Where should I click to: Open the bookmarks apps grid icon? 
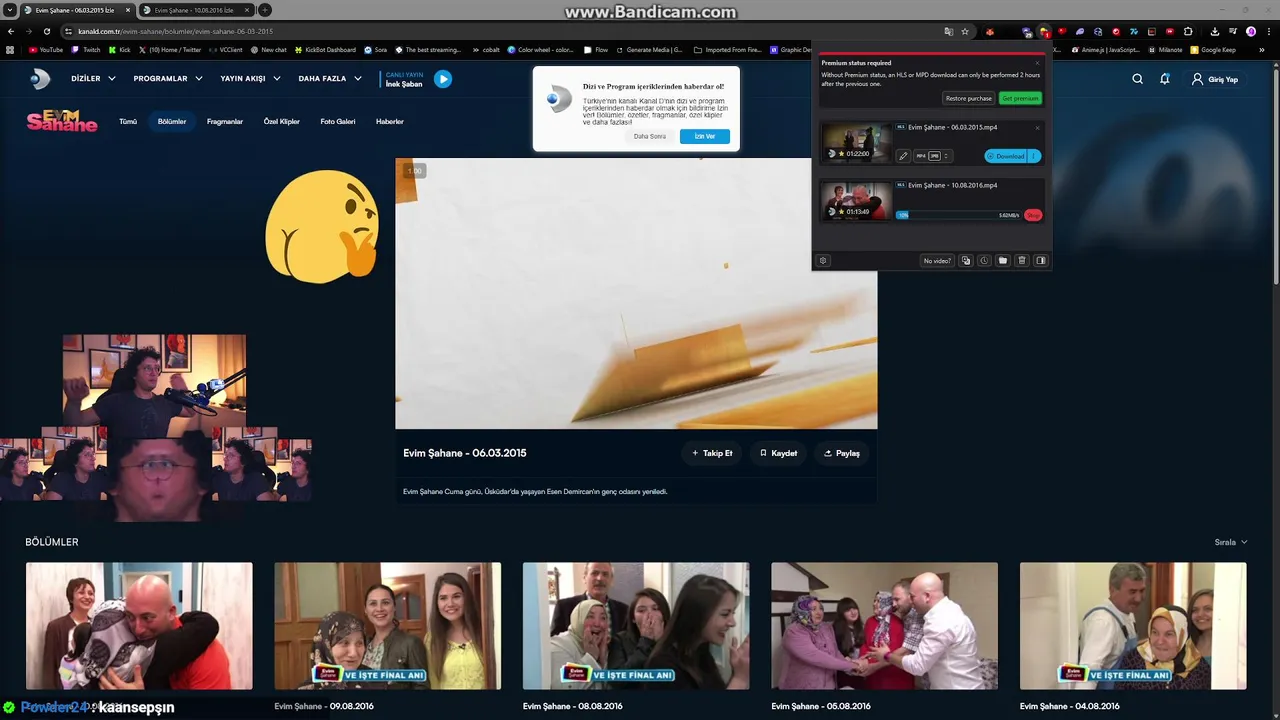tap(11, 49)
